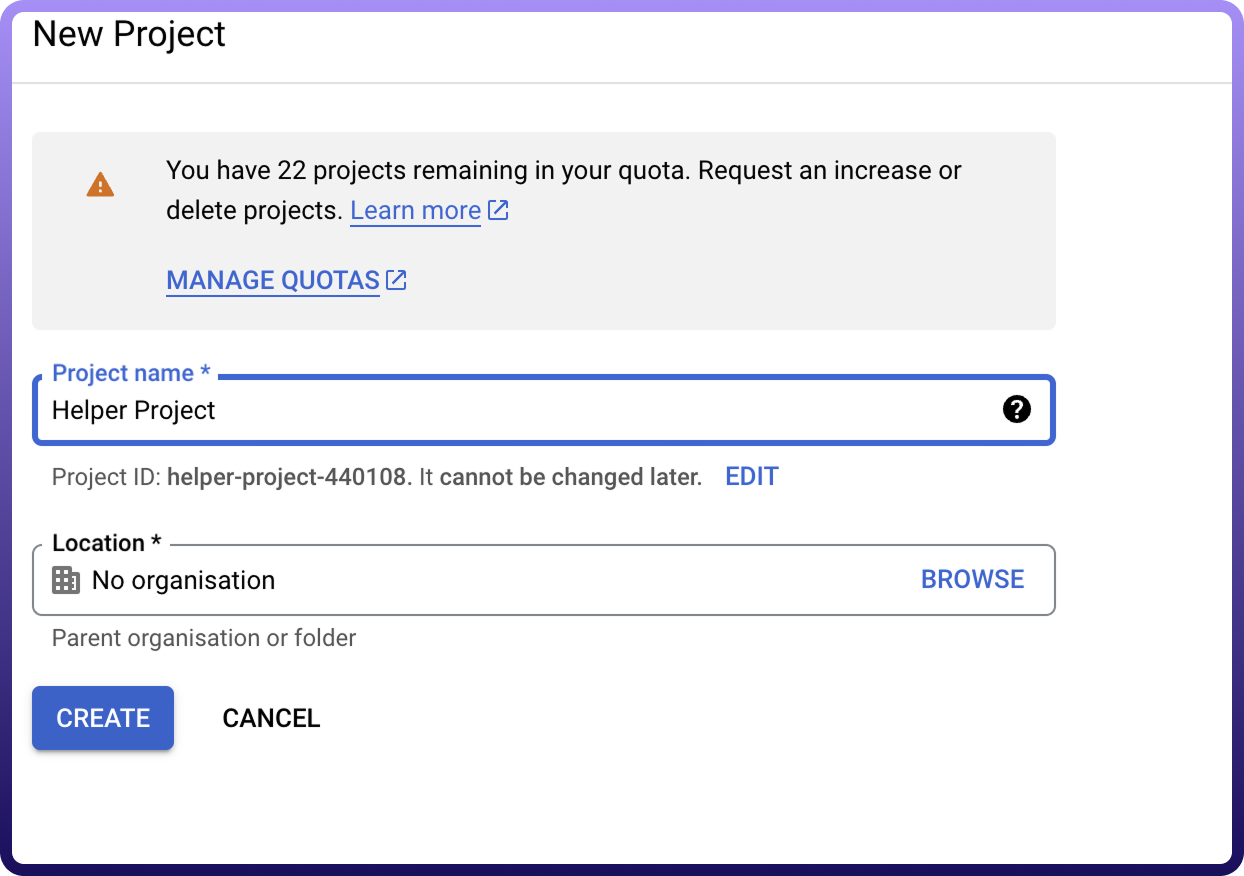The height and width of the screenshot is (876, 1244).
Task: Click the Location field label
Action: 106,543
